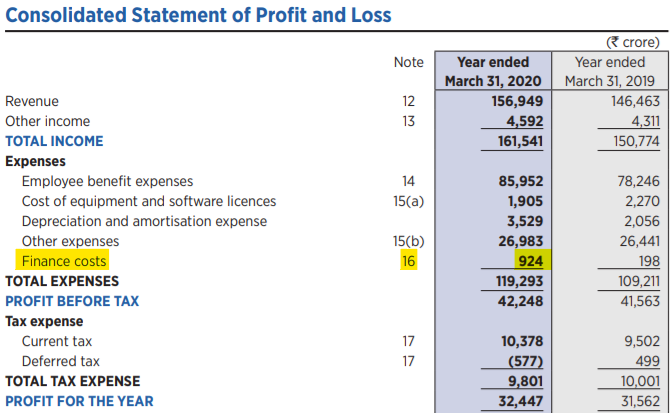
Task: Select equipment cost 2019 value 2,270
Action: tap(642, 201)
